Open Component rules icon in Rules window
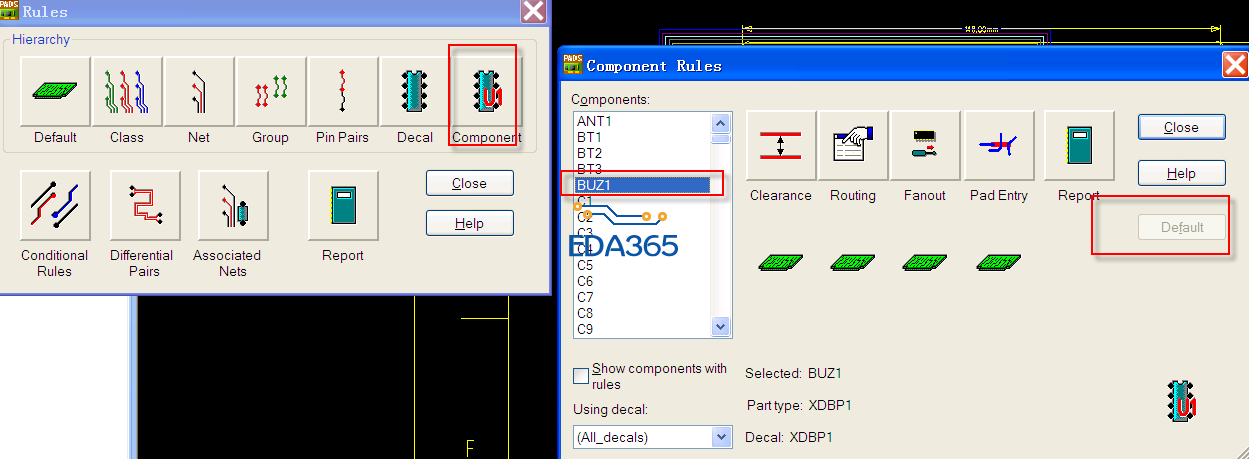1249x459 pixels. [x=487, y=91]
